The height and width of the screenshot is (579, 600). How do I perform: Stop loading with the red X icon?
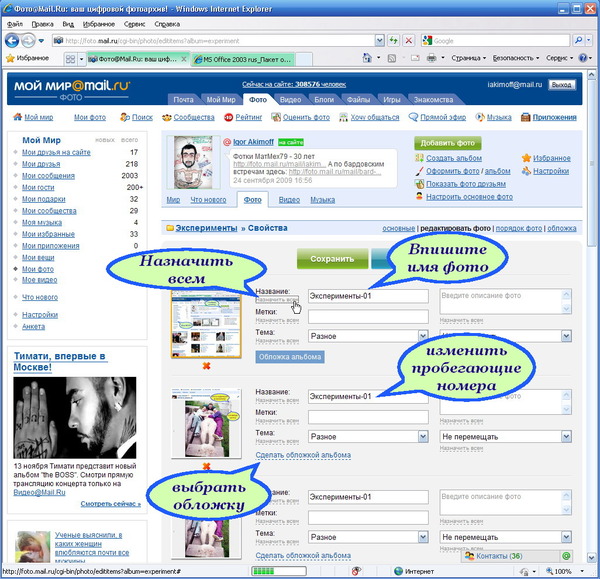click(409, 40)
